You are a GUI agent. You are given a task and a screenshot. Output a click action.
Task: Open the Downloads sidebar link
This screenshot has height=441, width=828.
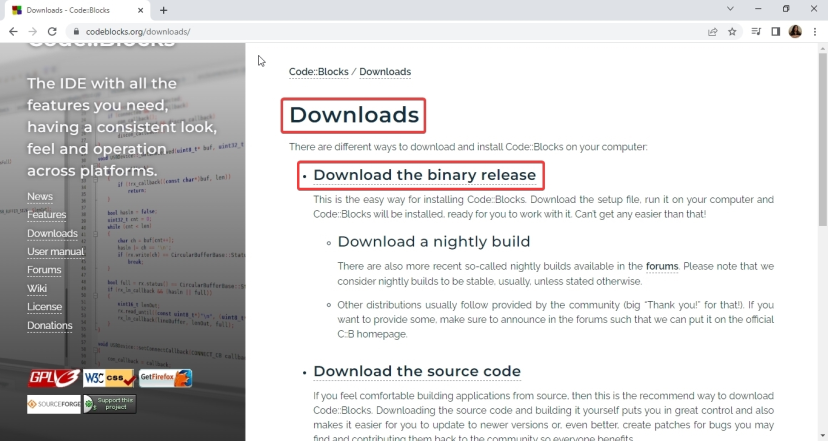[52, 233]
